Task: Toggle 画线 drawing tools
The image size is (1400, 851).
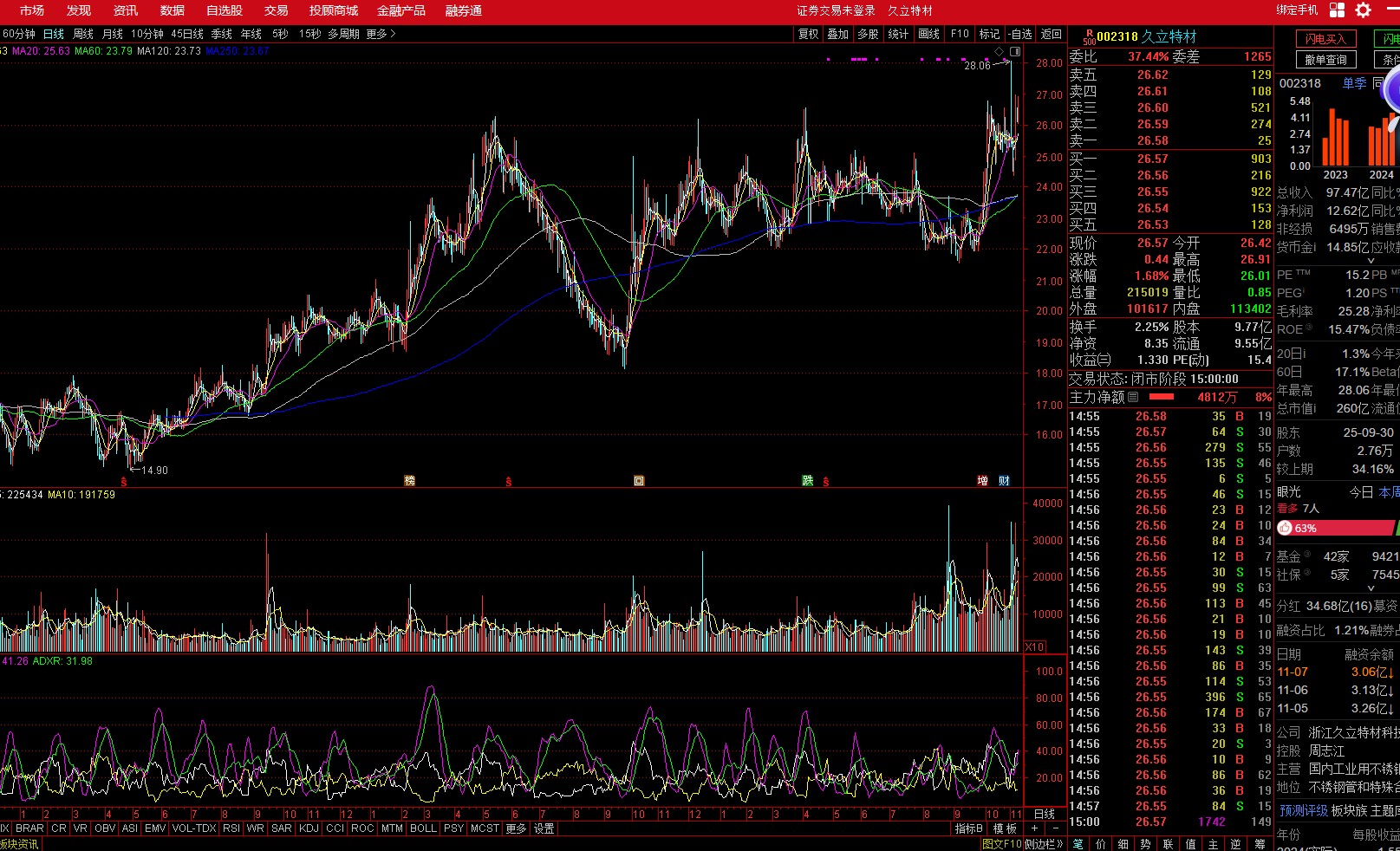Action: pos(928,34)
